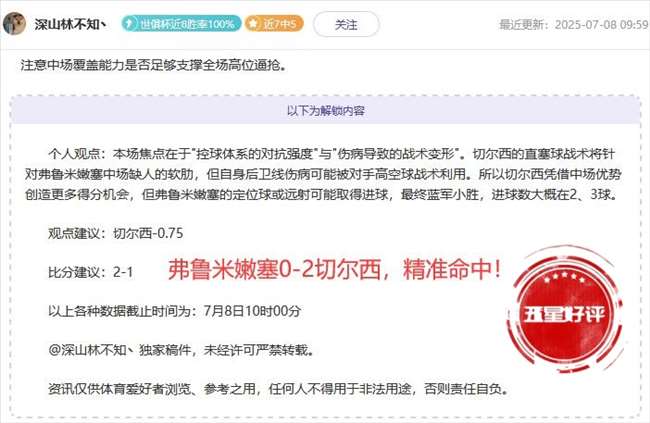Click the 资讯仅供体育爱好者浏览 disclaimer
The width and height of the screenshot is (650, 423).
[279, 389]
